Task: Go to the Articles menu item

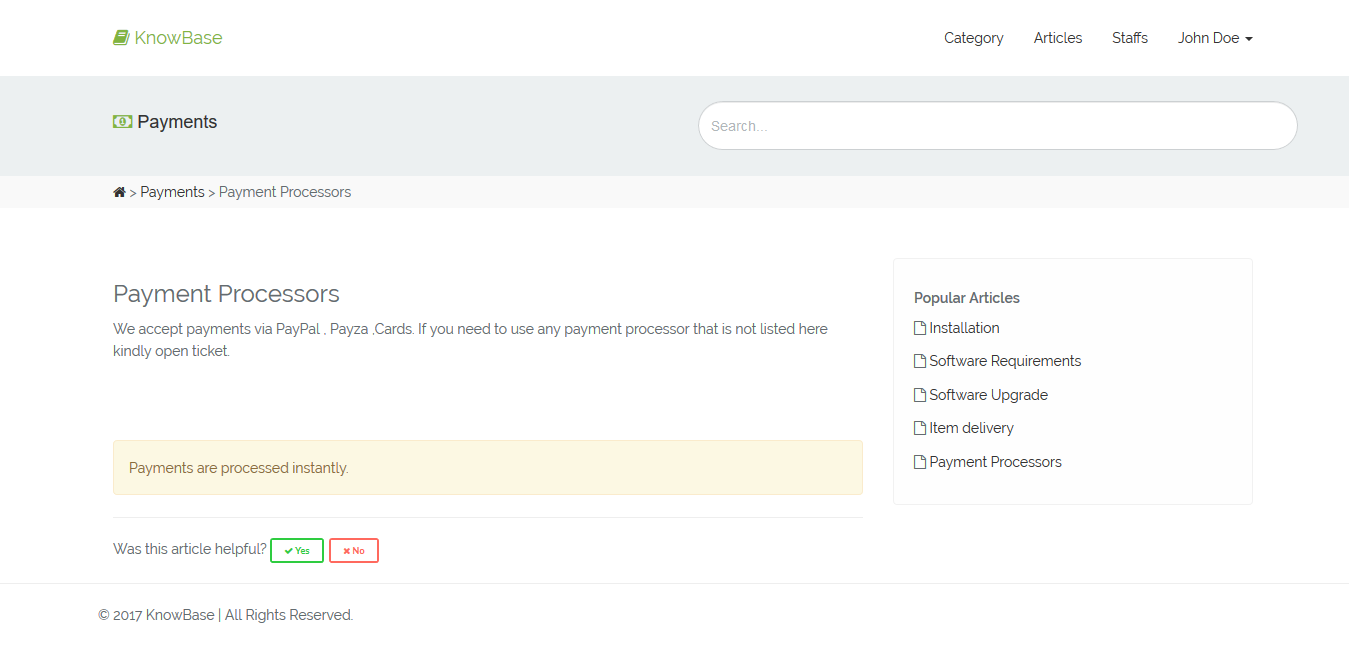Action: coord(1057,38)
